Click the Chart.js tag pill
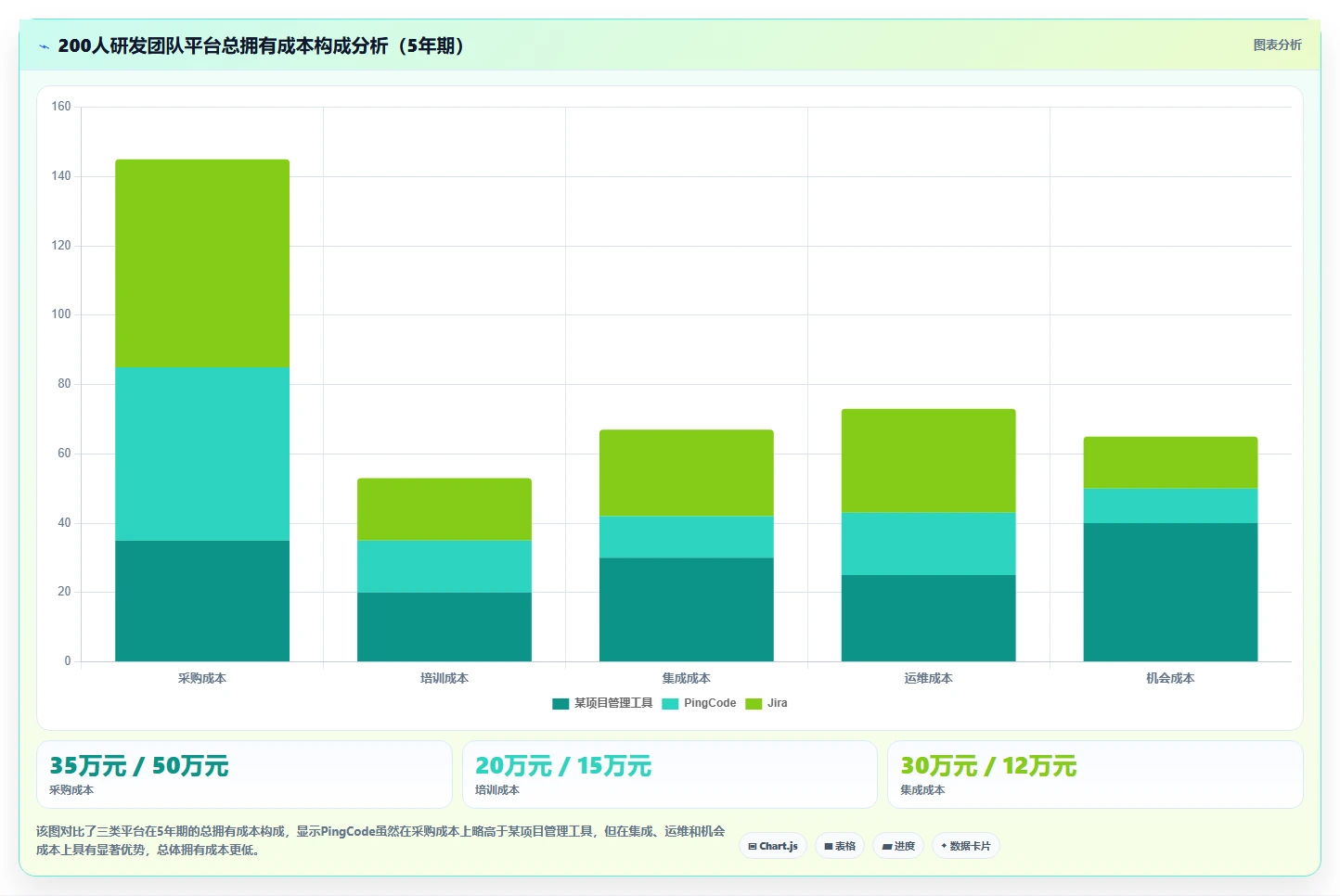This screenshot has width=1340, height=896. point(773,846)
